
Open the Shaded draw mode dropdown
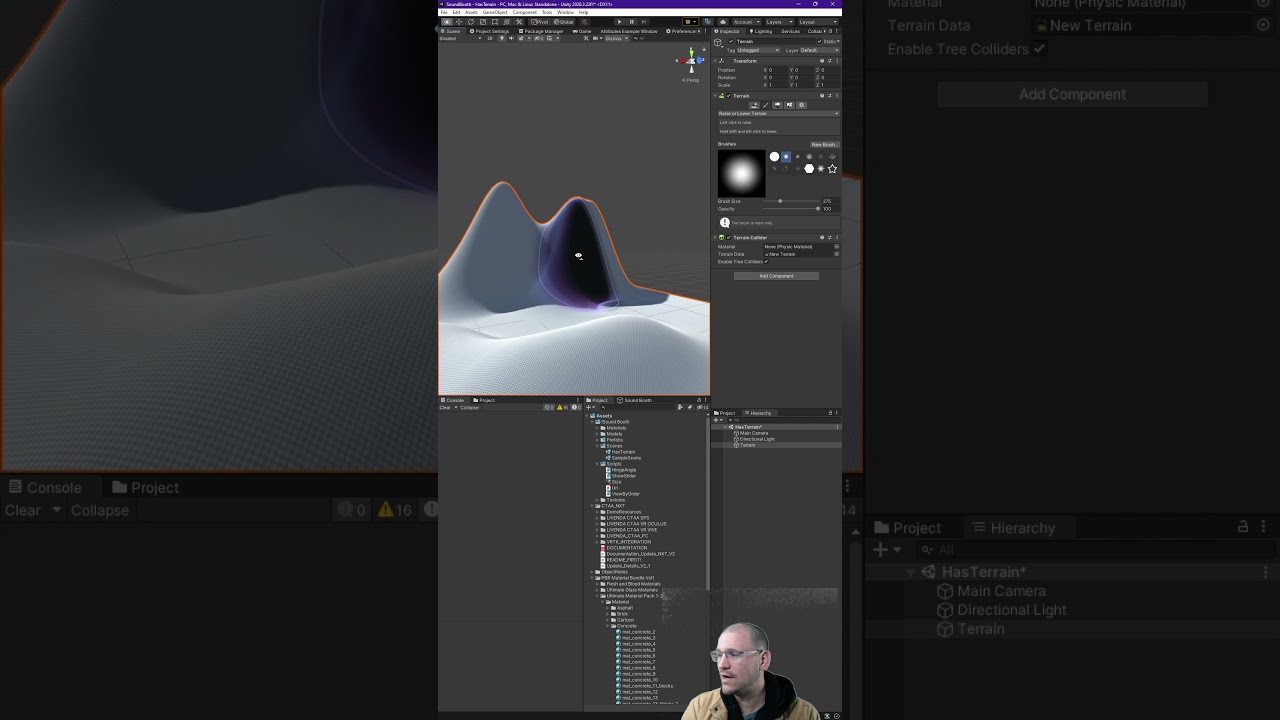point(460,38)
